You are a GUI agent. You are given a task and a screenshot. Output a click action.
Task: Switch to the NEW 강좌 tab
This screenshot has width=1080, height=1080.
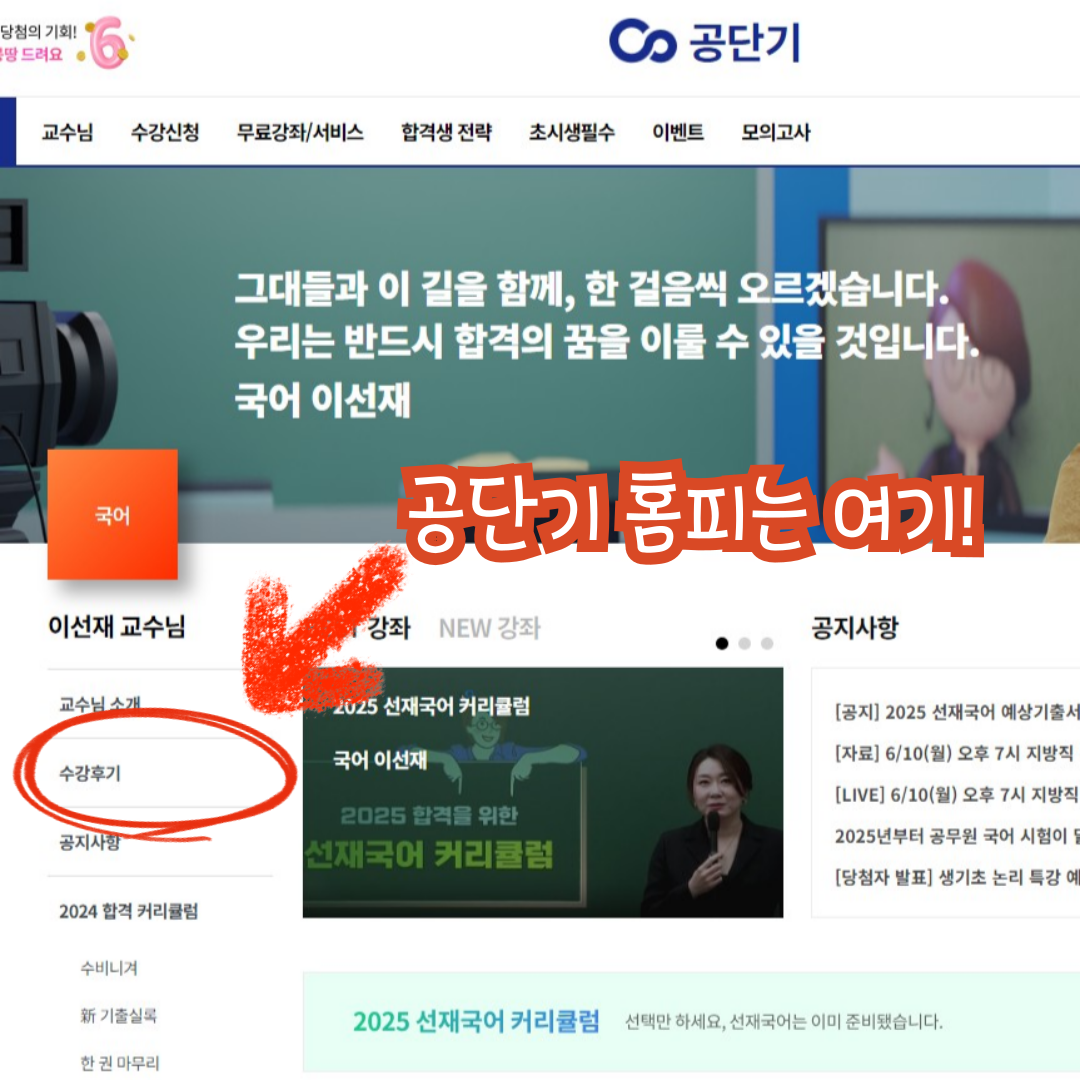[x=490, y=627]
